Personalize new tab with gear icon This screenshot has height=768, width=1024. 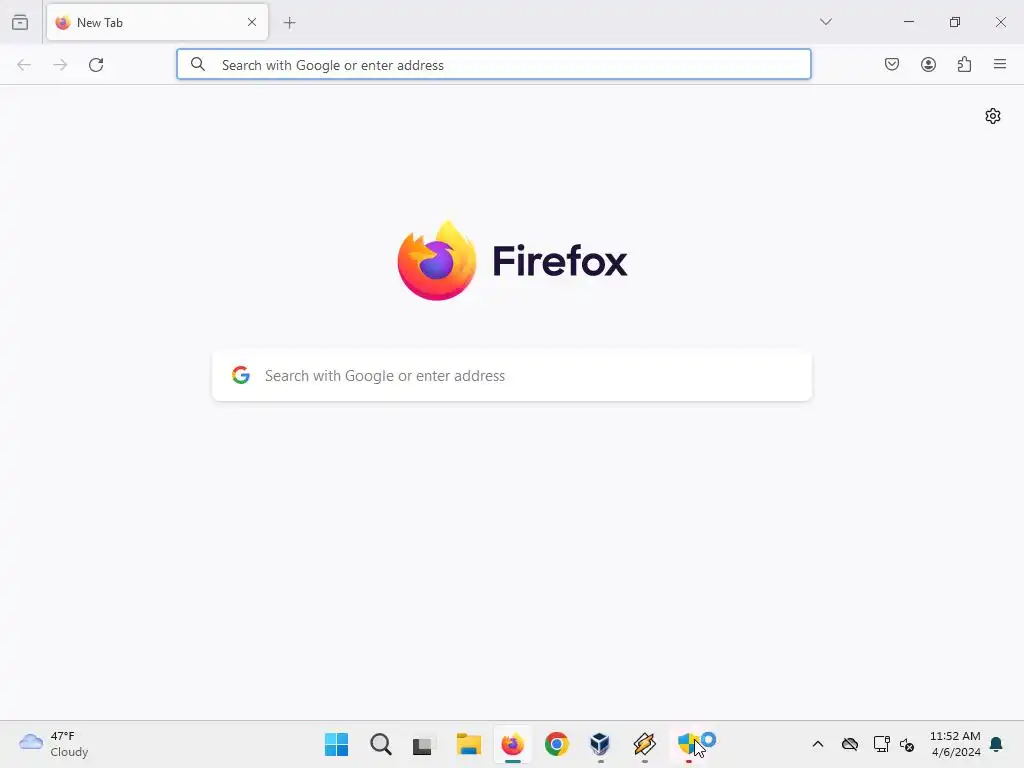(x=993, y=116)
